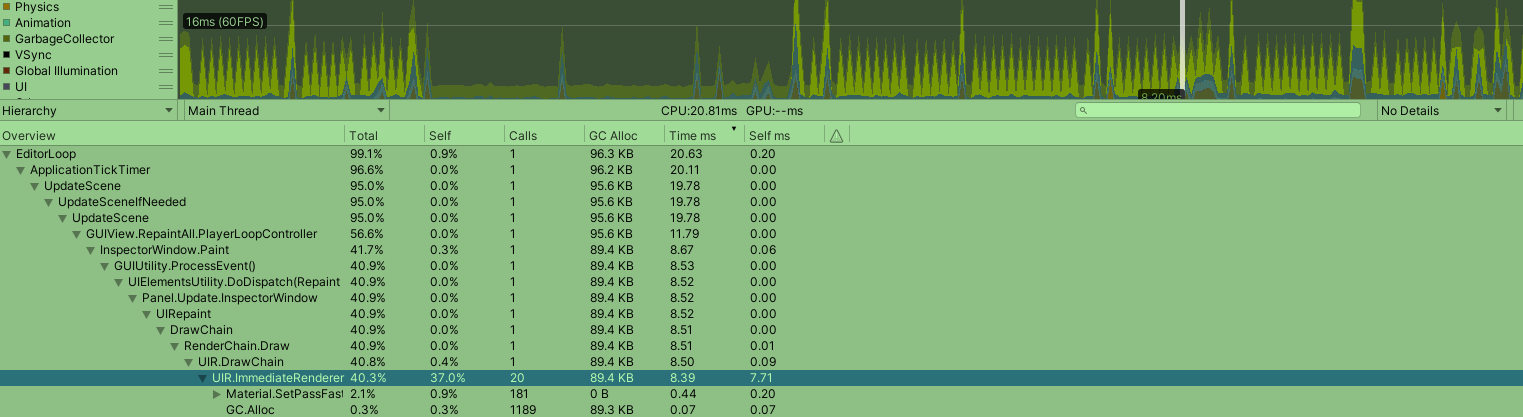The width and height of the screenshot is (1523, 417).
Task: Click the reorder handle beside VSync
Action: 165,55
